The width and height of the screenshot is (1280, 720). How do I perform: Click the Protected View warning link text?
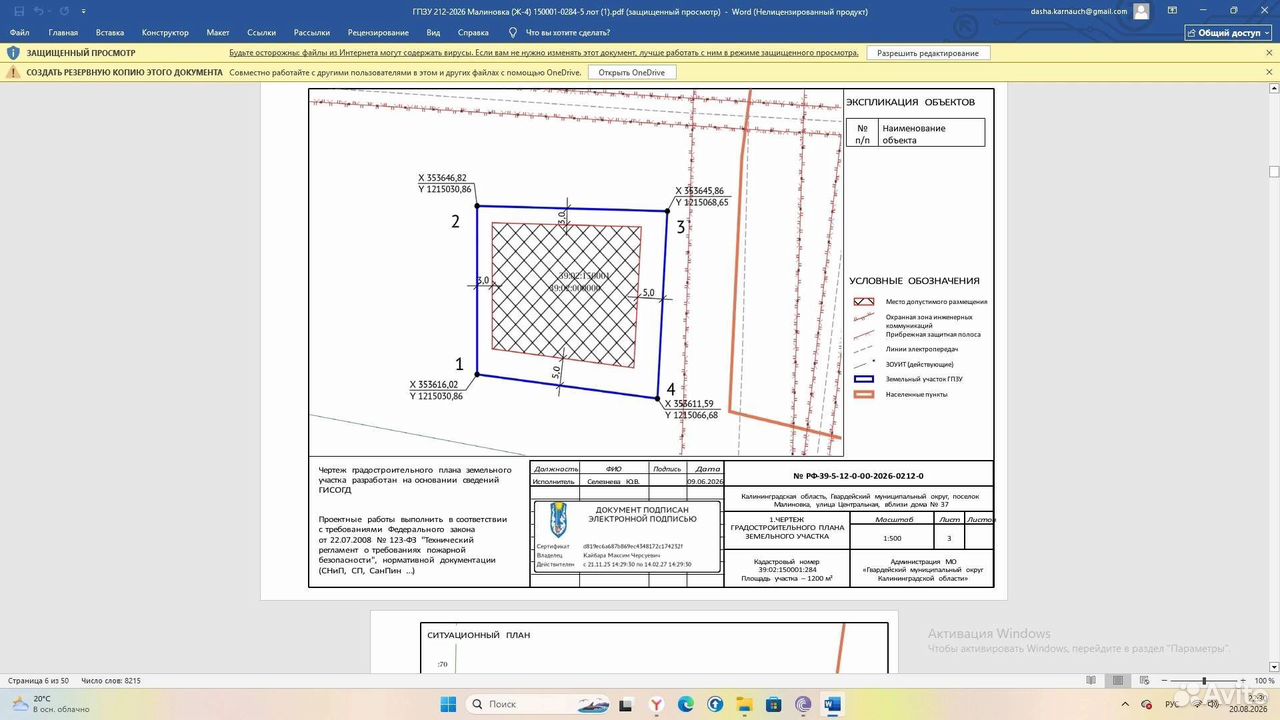pos(543,52)
